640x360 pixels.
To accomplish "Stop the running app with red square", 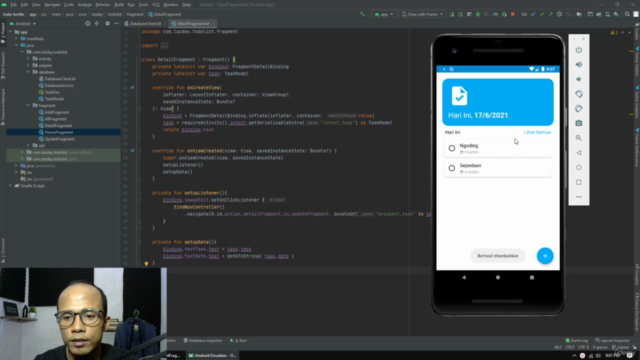I will pos(513,14).
